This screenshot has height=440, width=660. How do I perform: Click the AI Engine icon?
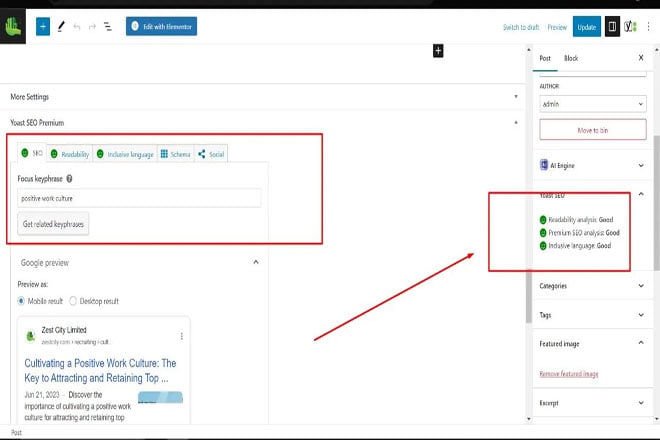click(x=544, y=165)
